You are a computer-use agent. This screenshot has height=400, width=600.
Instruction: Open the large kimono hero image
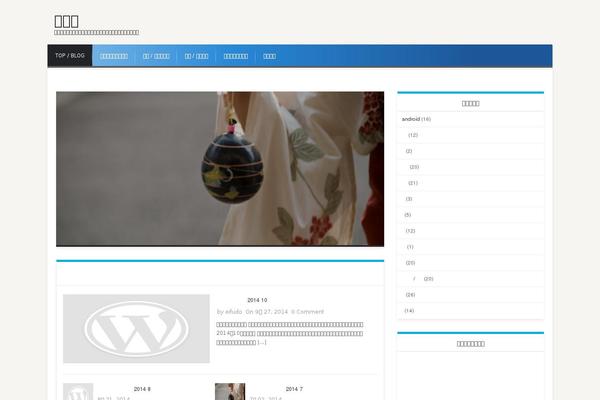[220, 169]
